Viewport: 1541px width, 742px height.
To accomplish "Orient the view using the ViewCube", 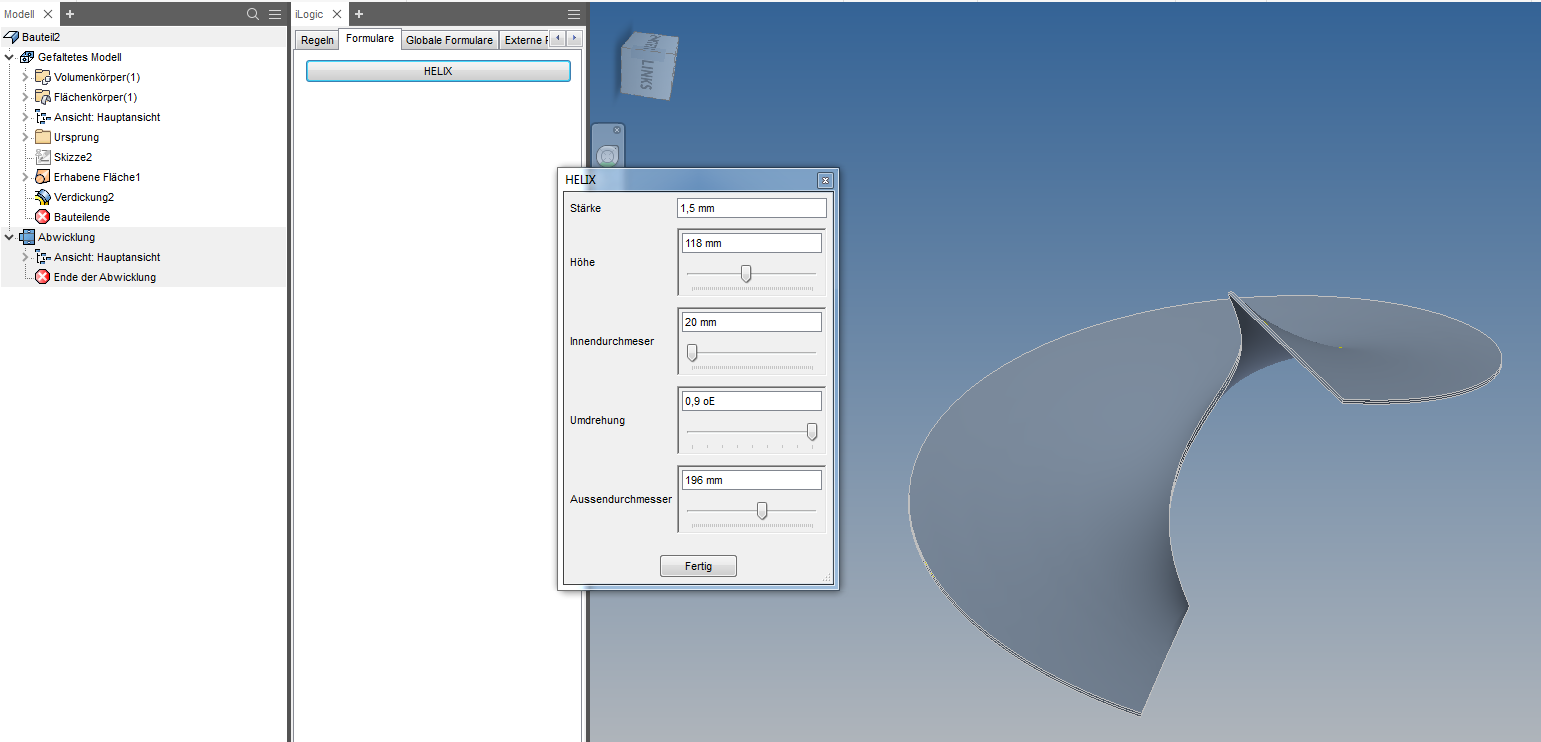I will click(x=648, y=64).
